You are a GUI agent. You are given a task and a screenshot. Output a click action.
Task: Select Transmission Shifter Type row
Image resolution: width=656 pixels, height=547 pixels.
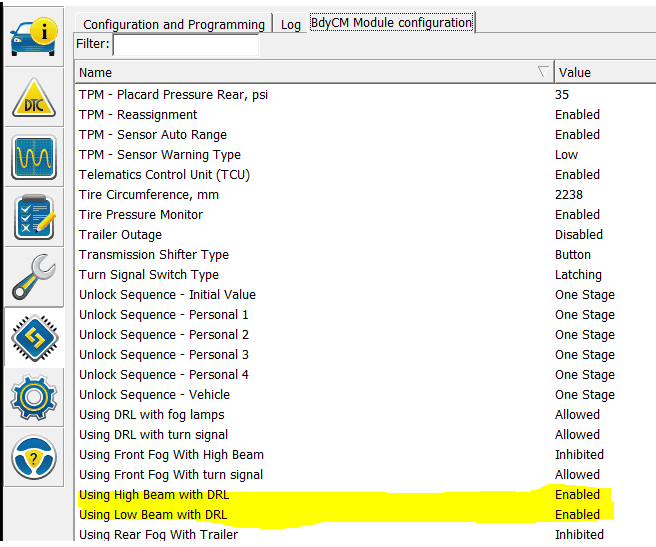[365, 255]
